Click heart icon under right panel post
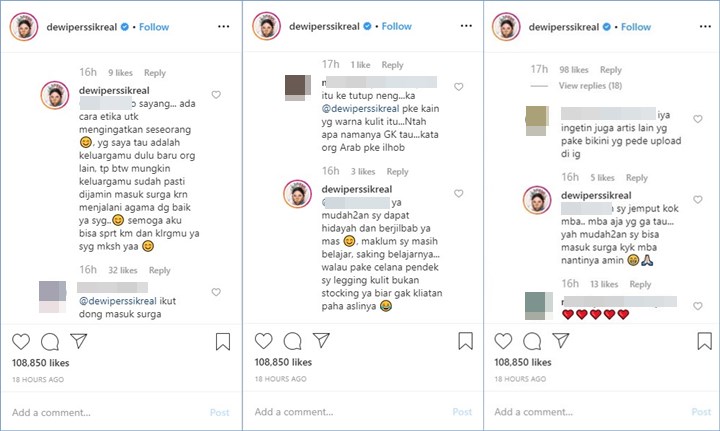720x431 pixels. [x=506, y=341]
